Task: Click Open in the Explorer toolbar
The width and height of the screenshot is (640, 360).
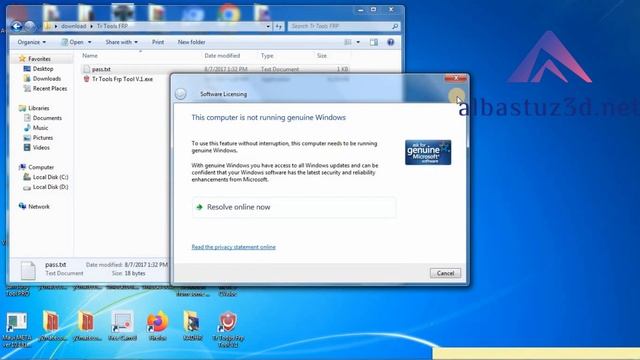Action: 73,42
